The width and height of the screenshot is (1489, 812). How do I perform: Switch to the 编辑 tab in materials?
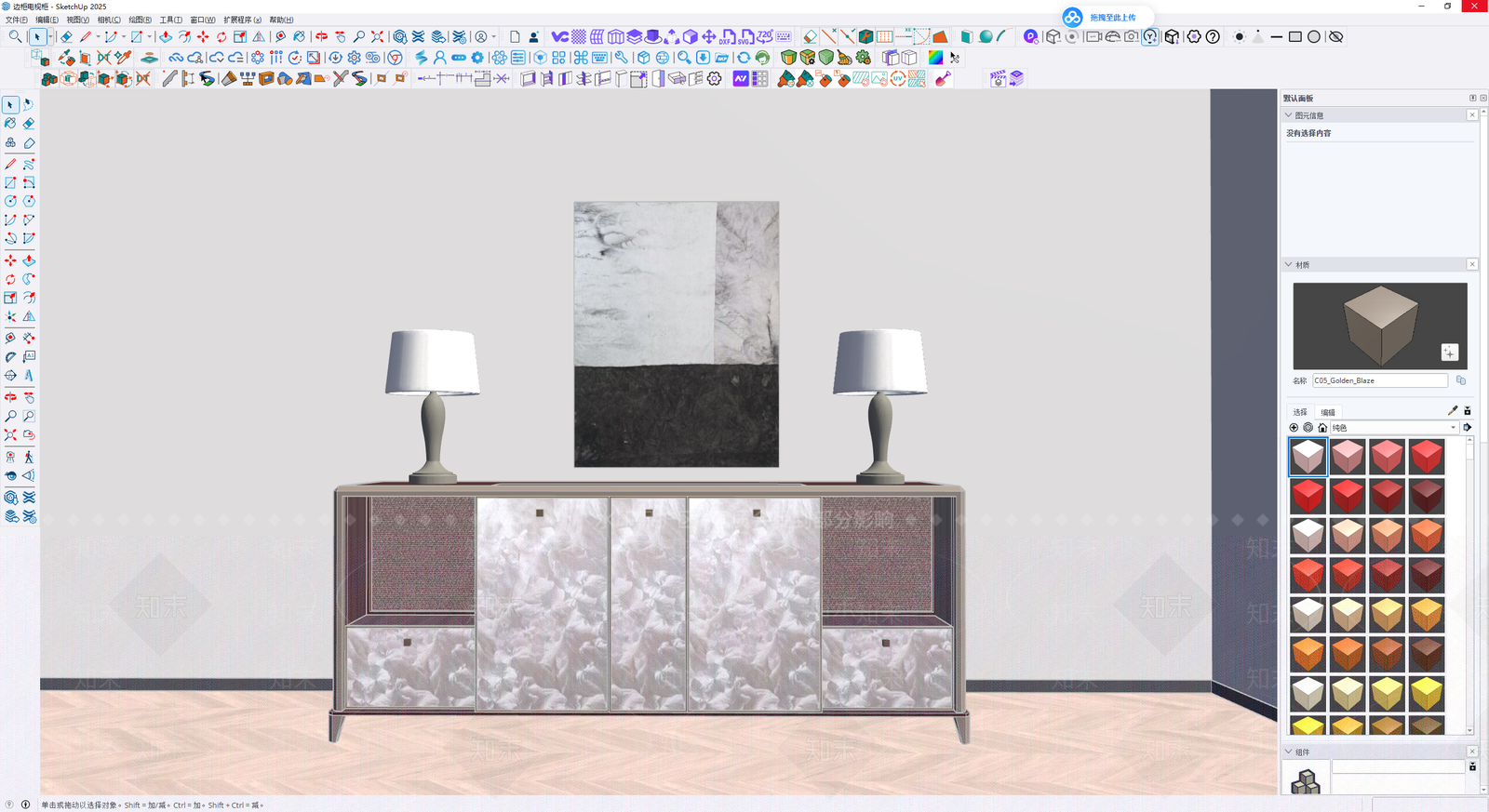pyautogui.click(x=1328, y=412)
